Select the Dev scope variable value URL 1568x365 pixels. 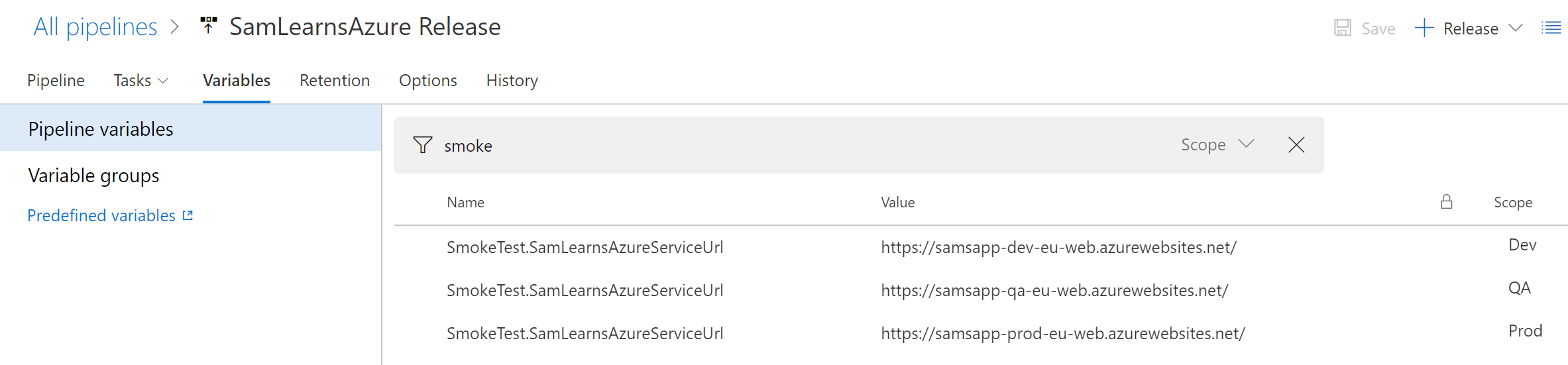click(1058, 247)
